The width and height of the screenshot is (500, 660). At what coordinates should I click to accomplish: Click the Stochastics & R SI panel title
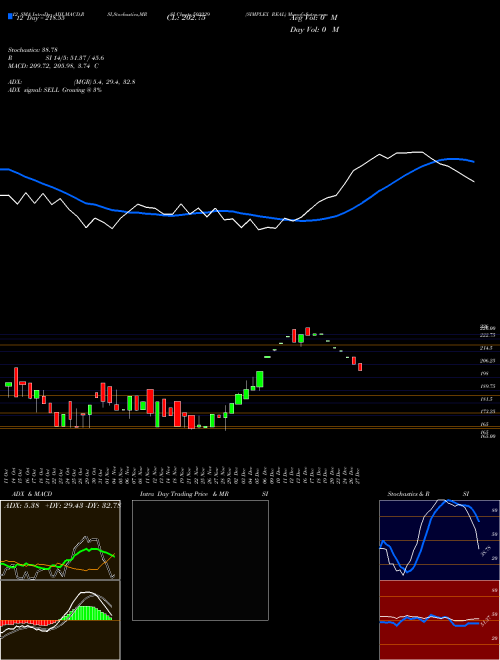pos(428,494)
